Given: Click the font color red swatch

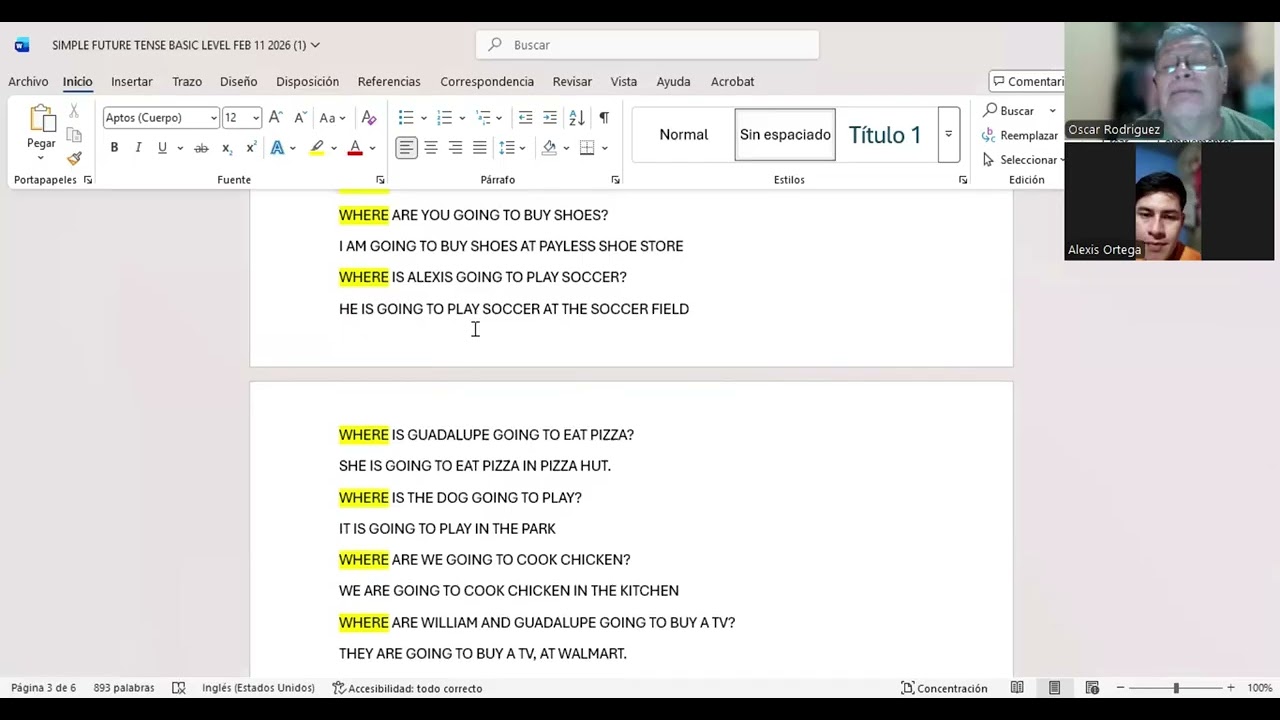Looking at the screenshot, I should tap(355, 148).
